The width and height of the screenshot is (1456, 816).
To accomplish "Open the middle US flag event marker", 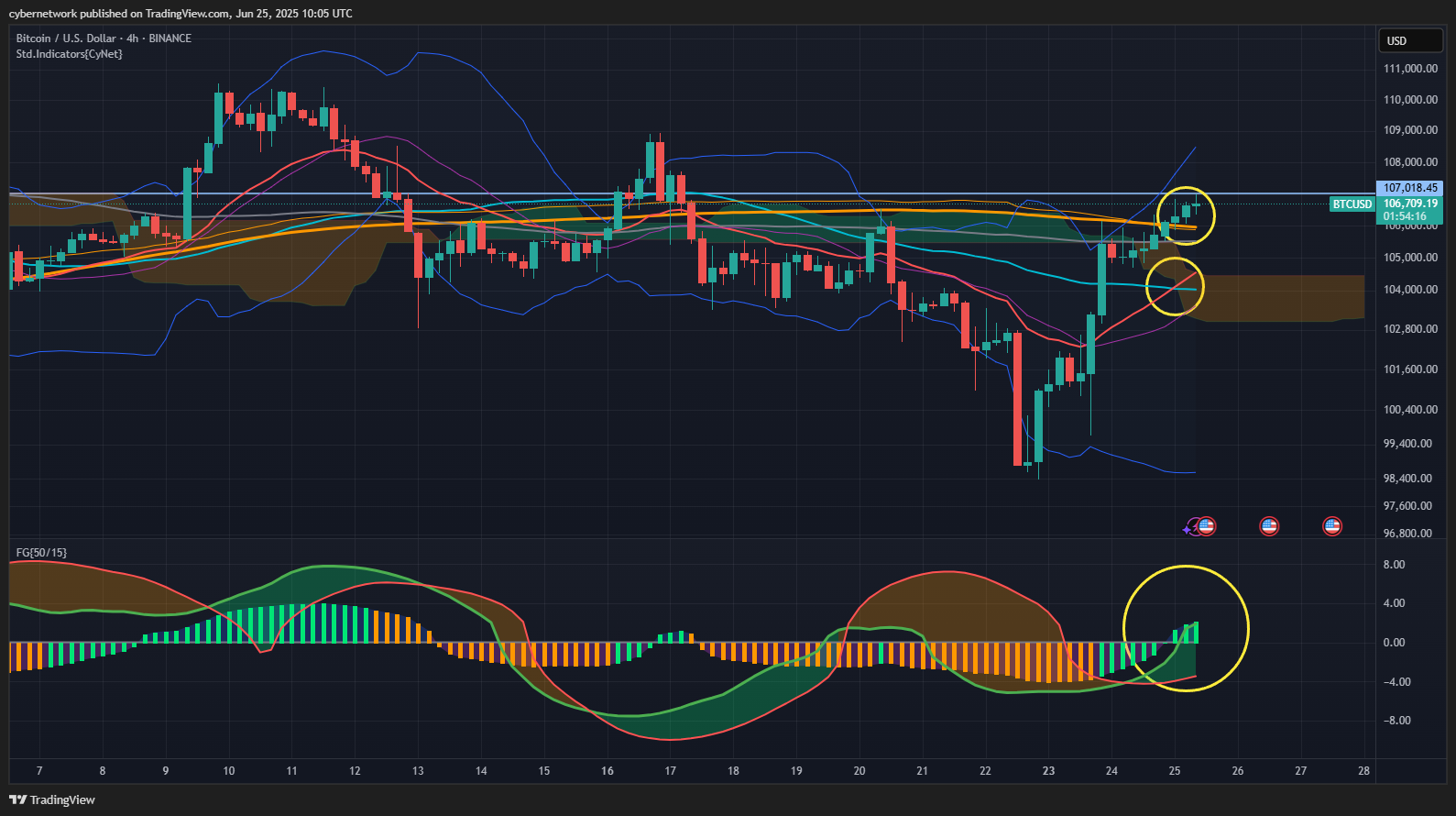I will click(x=1269, y=526).
